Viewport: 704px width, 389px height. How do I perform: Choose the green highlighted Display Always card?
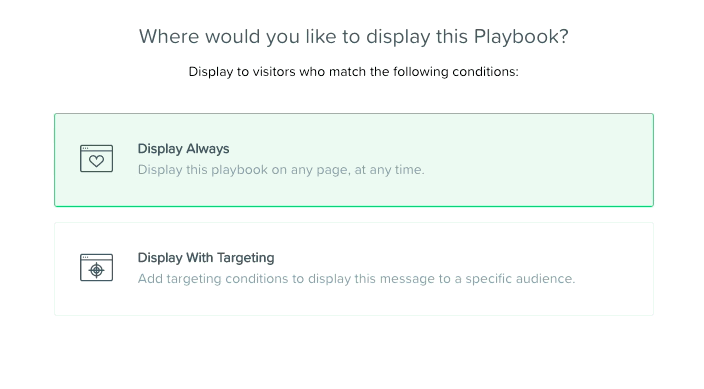(354, 160)
